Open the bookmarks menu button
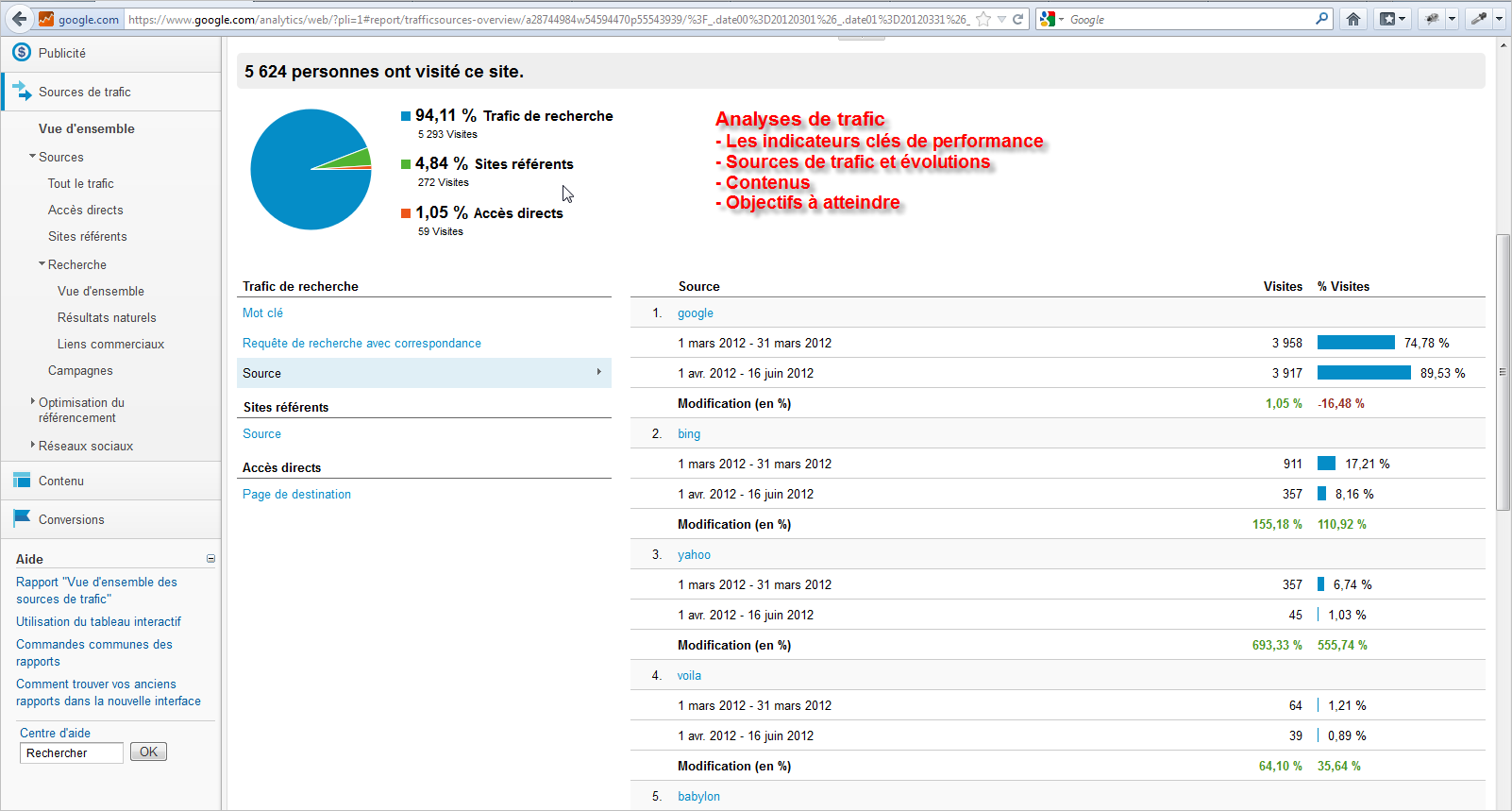1512x811 pixels. [x=1392, y=19]
